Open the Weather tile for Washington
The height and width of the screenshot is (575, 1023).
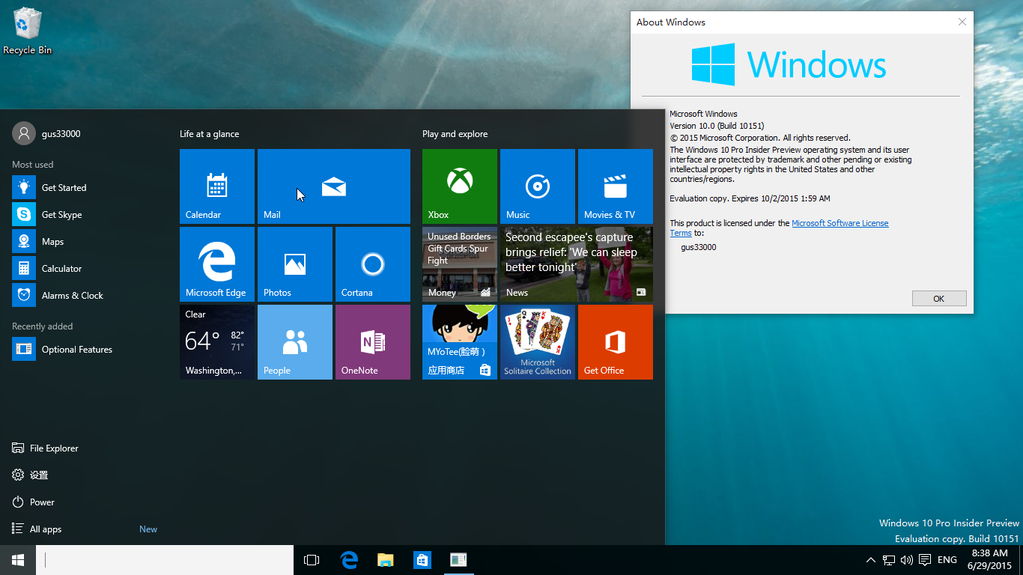[217, 342]
